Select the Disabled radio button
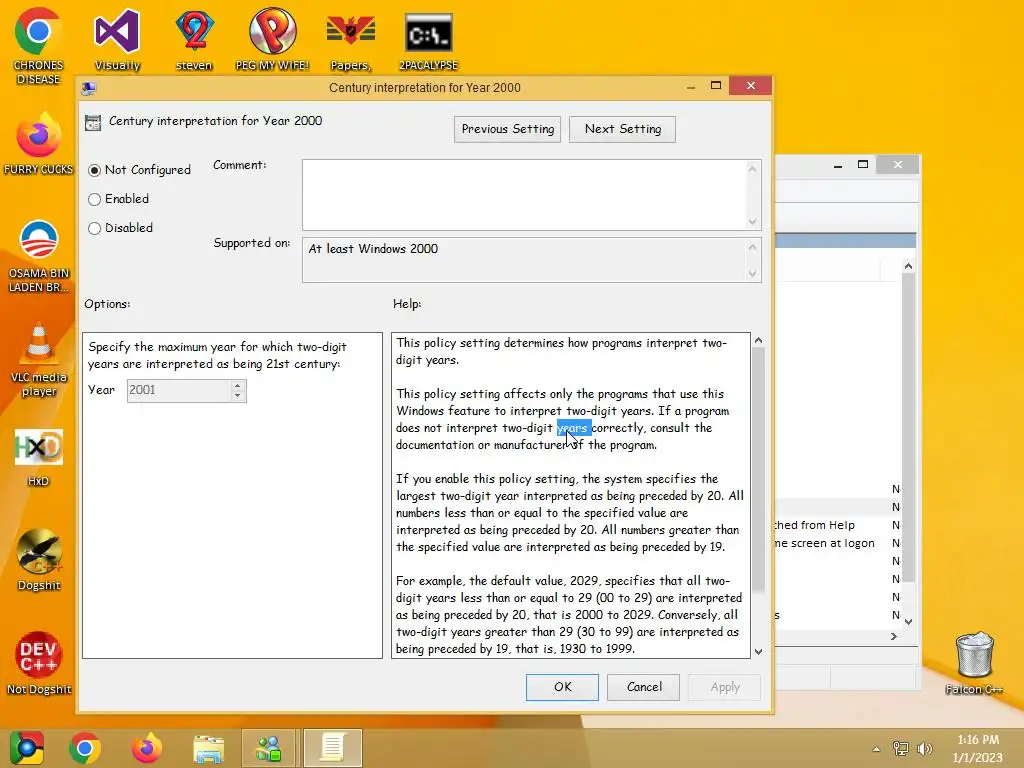 pos(95,228)
